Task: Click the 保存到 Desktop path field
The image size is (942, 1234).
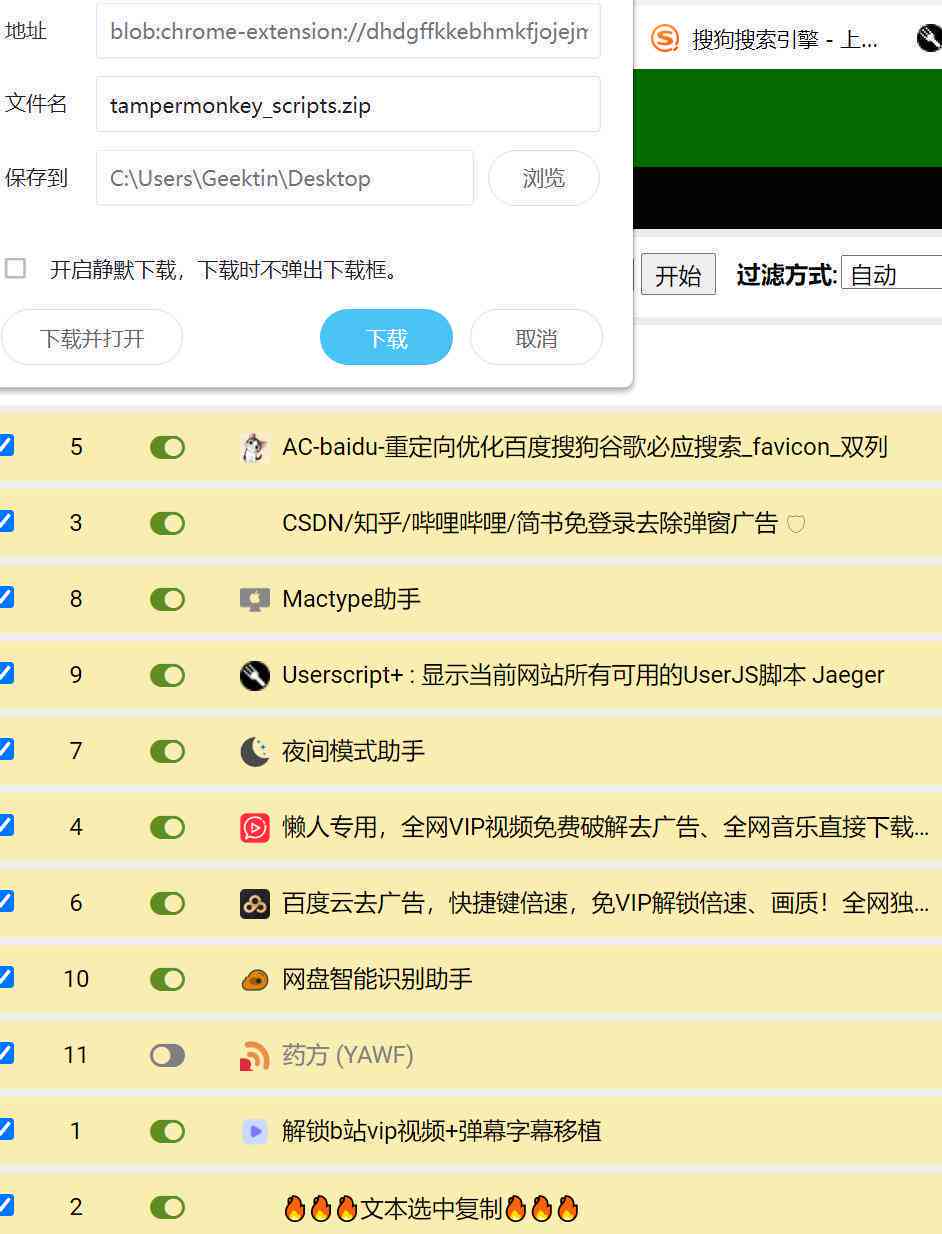Action: [x=285, y=178]
